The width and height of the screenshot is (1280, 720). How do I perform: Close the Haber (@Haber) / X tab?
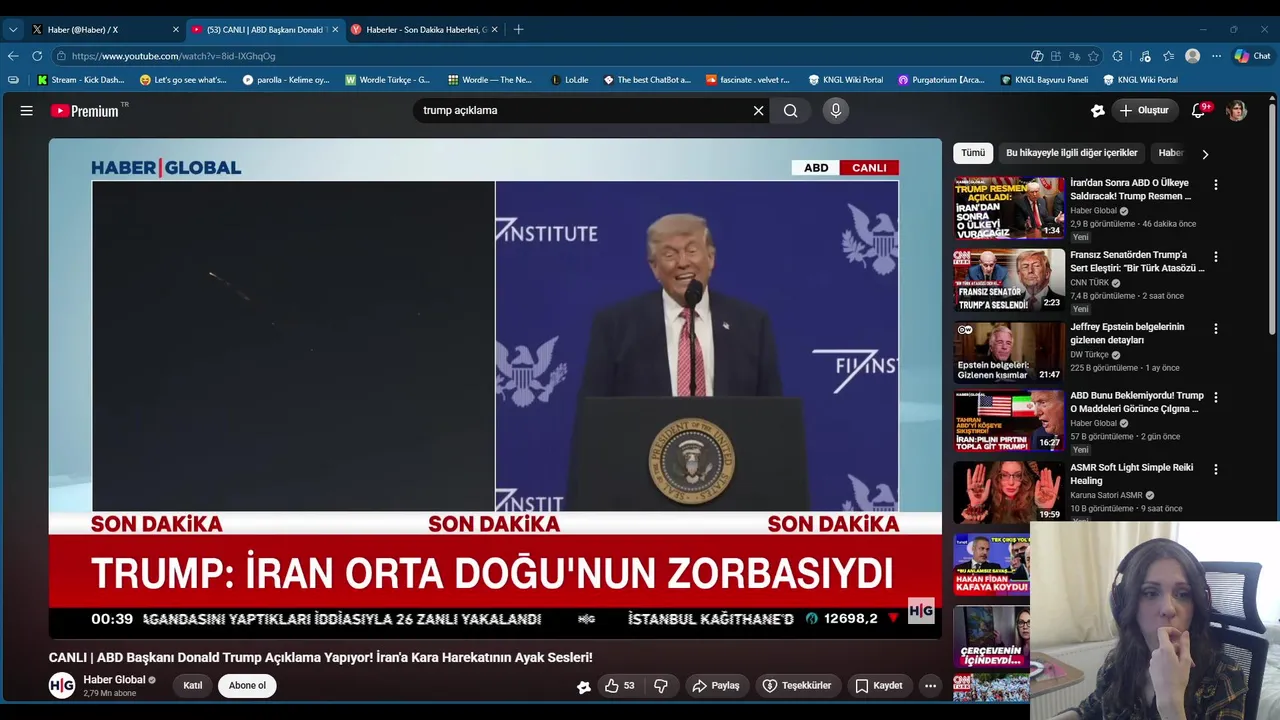pos(176,30)
